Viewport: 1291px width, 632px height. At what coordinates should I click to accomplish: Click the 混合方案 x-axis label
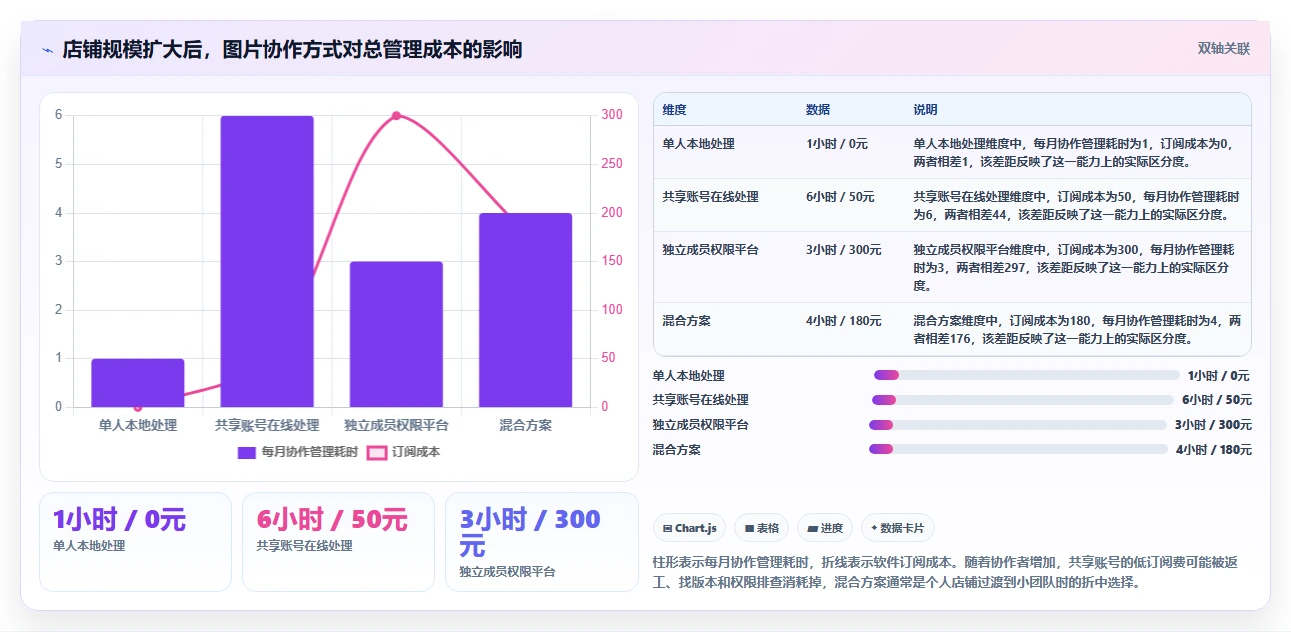[x=525, y=425]
